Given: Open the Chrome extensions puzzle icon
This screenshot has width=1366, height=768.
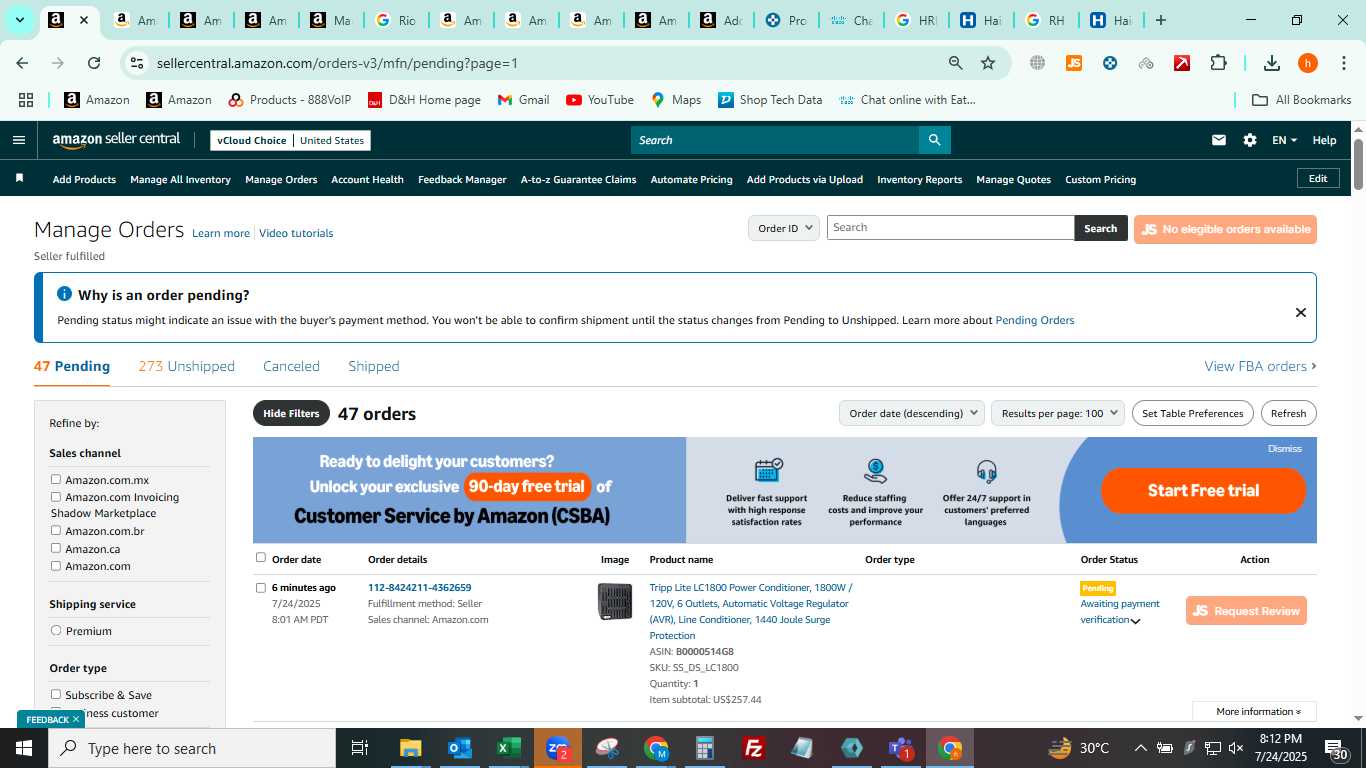Looking at the screenshot, I should point(1218,63).
